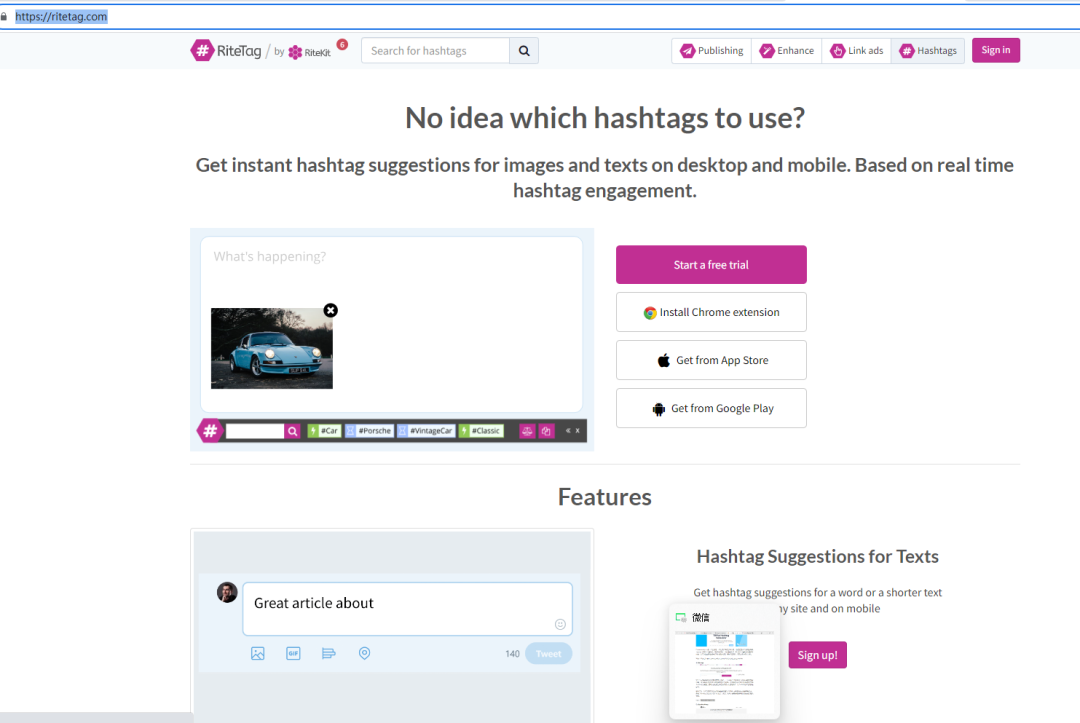Click the pink hashtag hexagon icon
This screenshot has height=723, width=1080.
click(210, 431)
